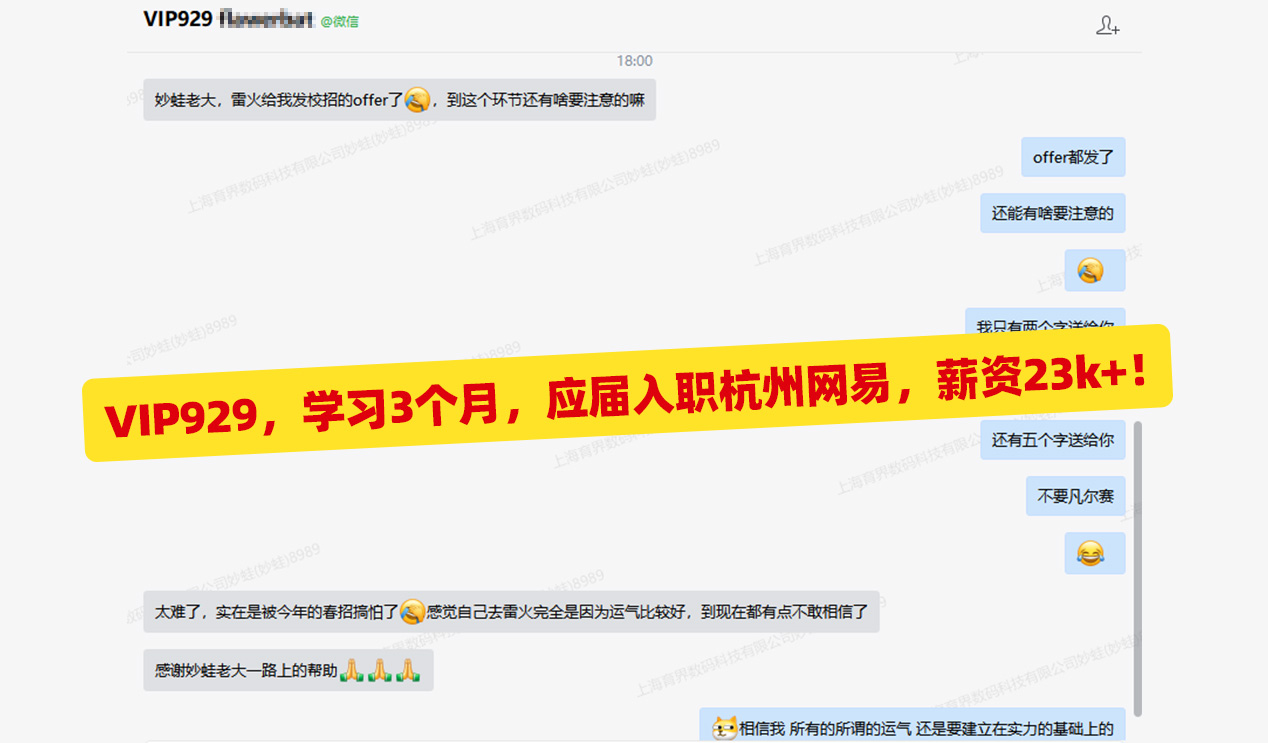The height and width of the screenshot is (743, 1268).
Task: Click the chat's vertical scrollbar thumb
Action: [x=1137, y=570]
